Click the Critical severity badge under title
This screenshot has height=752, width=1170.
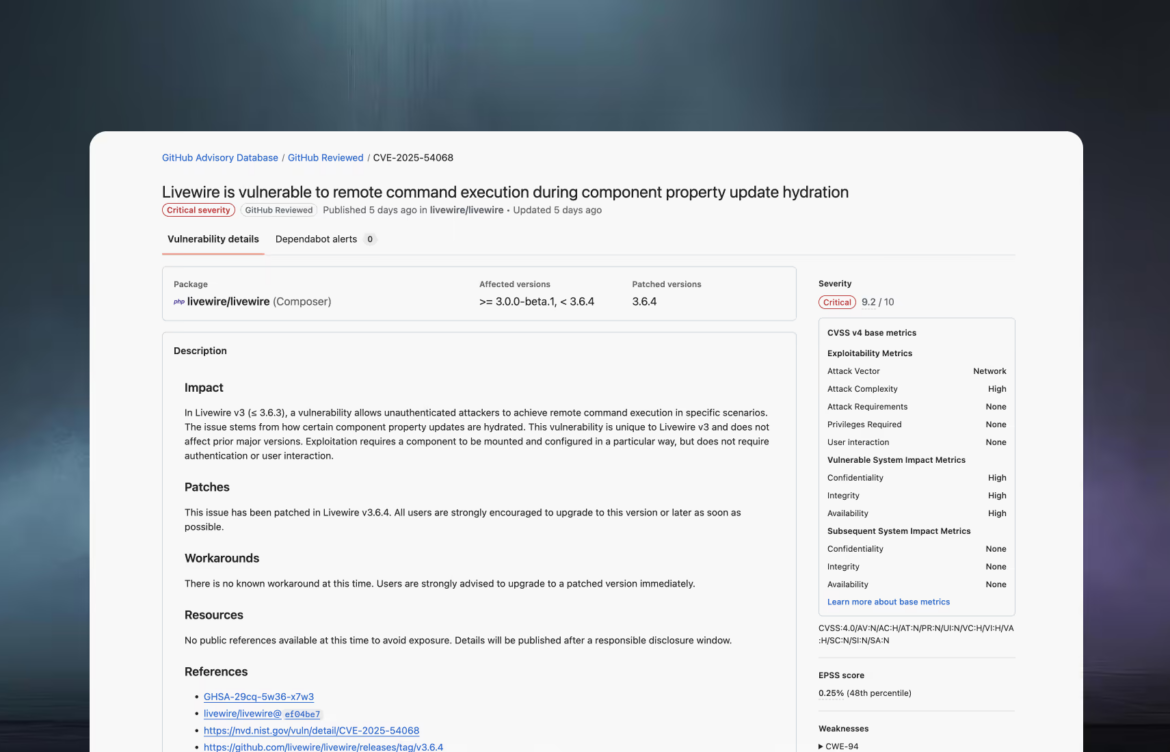pos(198,210)
